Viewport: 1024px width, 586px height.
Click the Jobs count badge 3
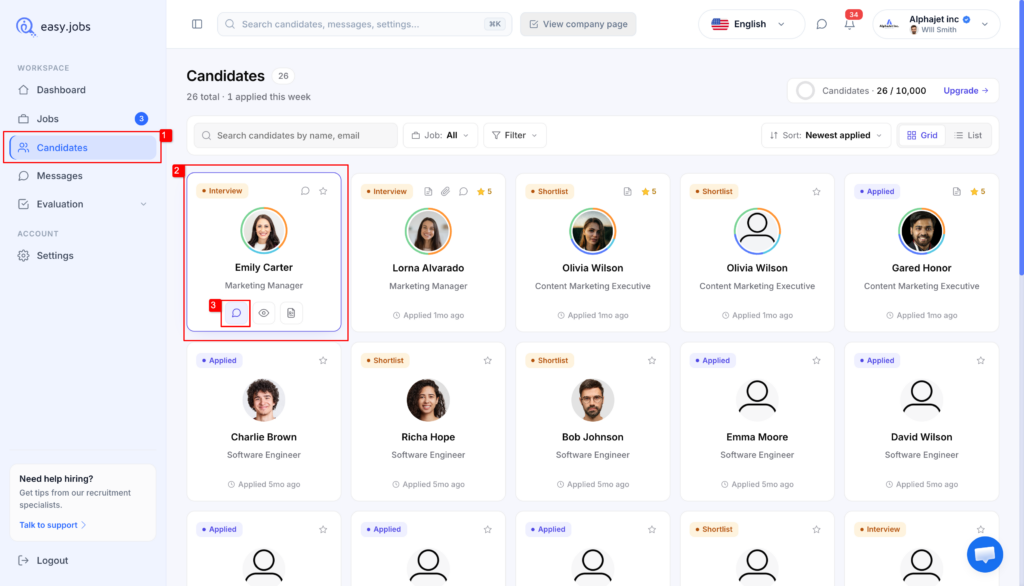(x=141, y=118)
